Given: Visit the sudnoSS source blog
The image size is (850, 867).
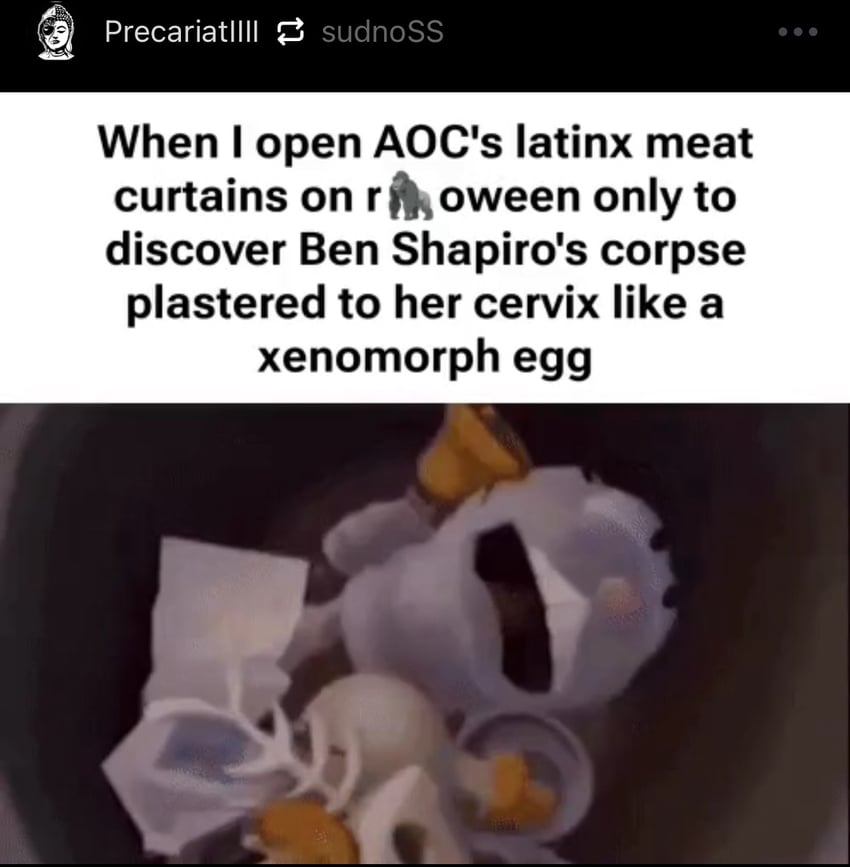Looking at the screenshot, I should [383, 32].
